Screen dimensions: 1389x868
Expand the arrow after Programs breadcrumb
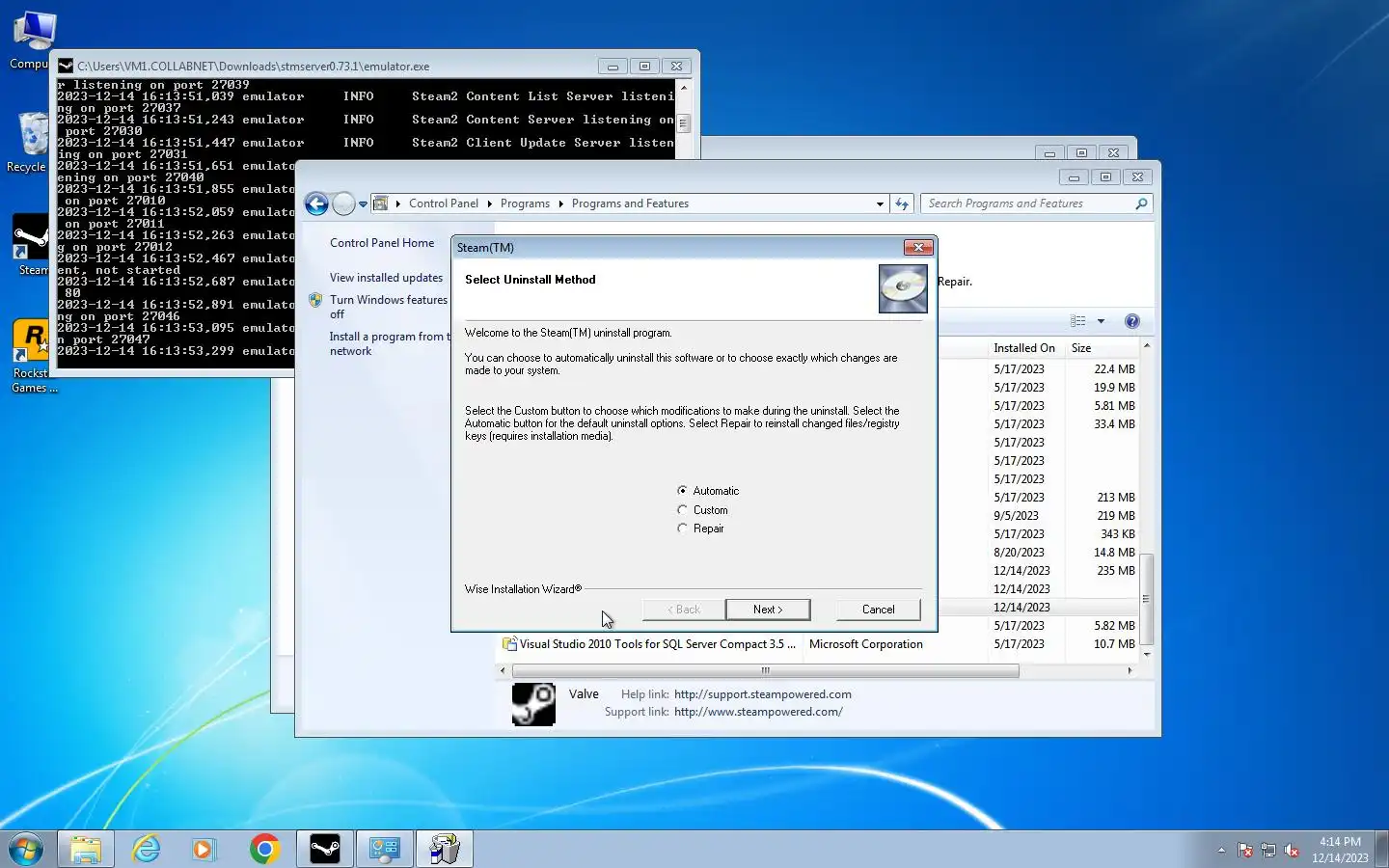(x=560, y=203)
